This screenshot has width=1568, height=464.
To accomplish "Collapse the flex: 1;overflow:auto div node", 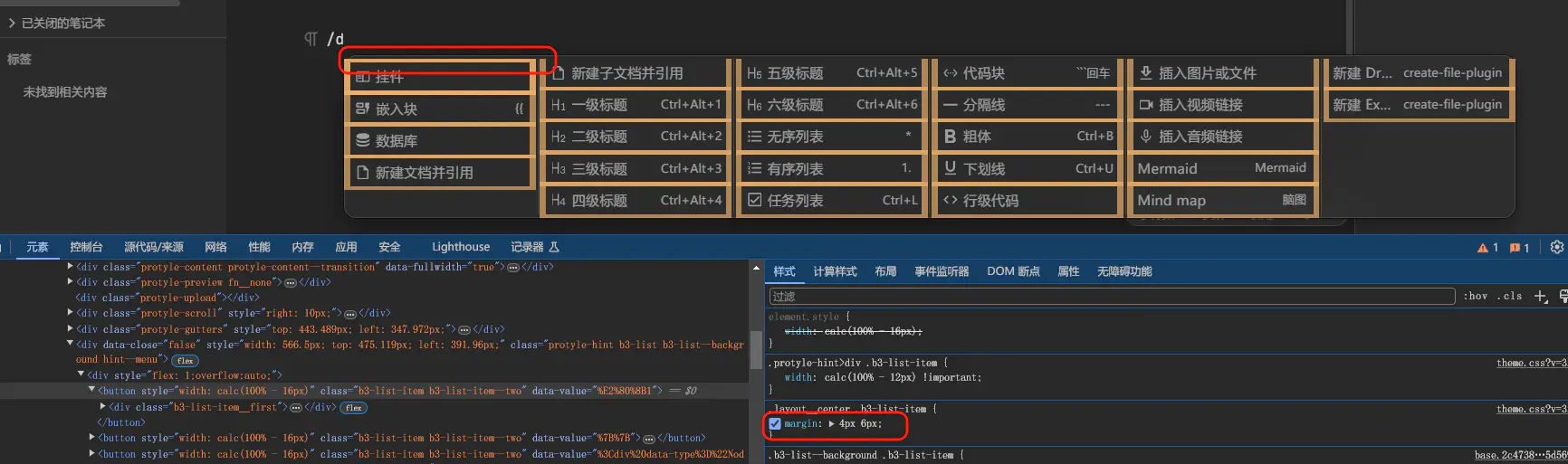I will (81, 374).
